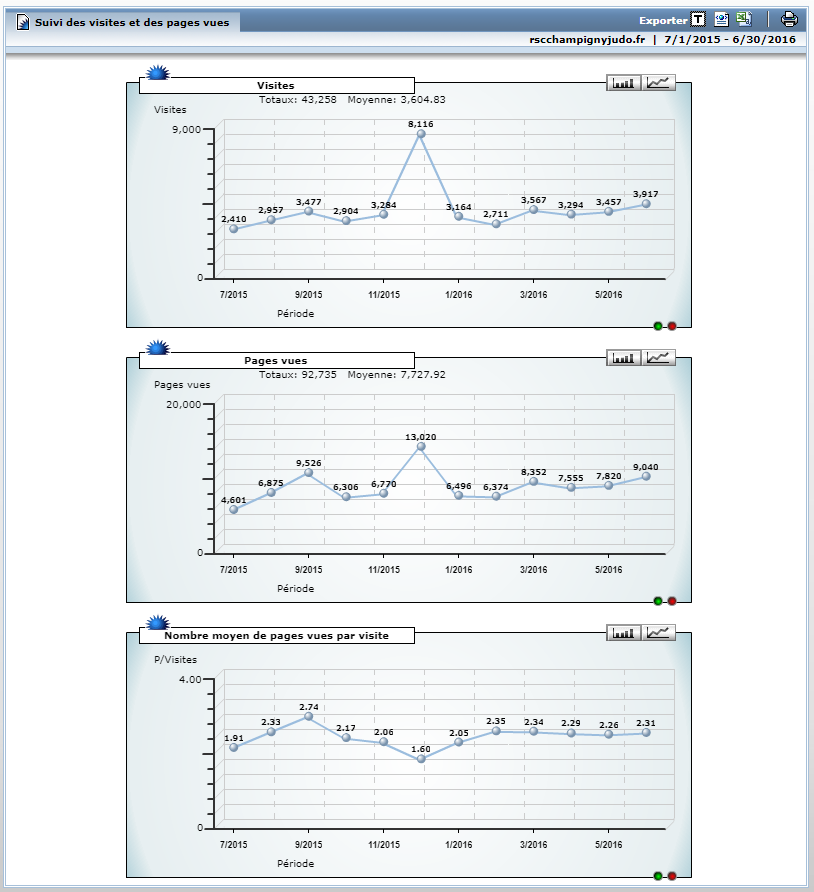Export report as text file
814x892 pixels.
coord(698,20)
